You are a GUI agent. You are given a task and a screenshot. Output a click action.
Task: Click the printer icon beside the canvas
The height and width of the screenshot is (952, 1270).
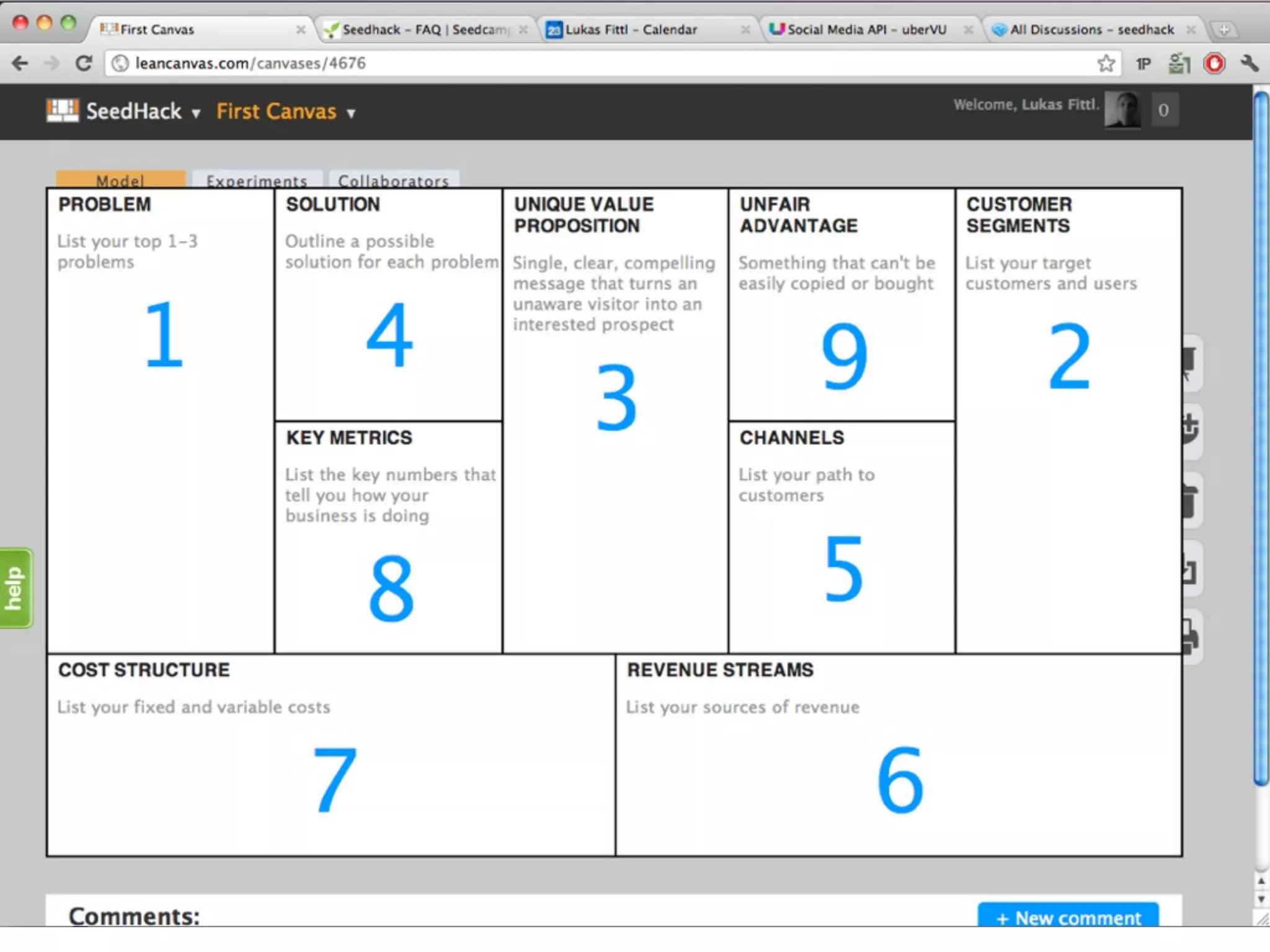pos(1189,637)
